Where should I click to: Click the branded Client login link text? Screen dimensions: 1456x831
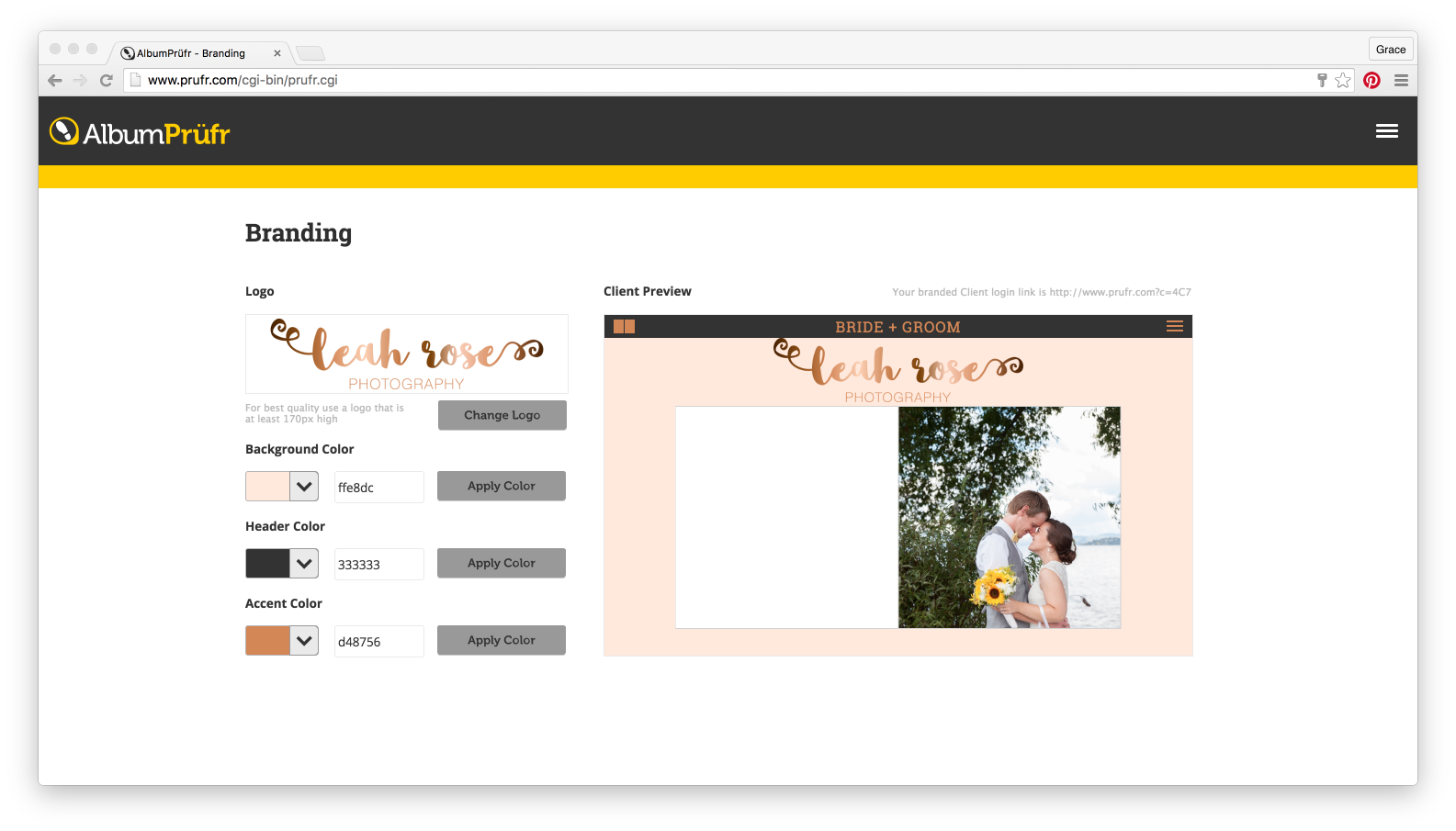tap(1042, 292)
